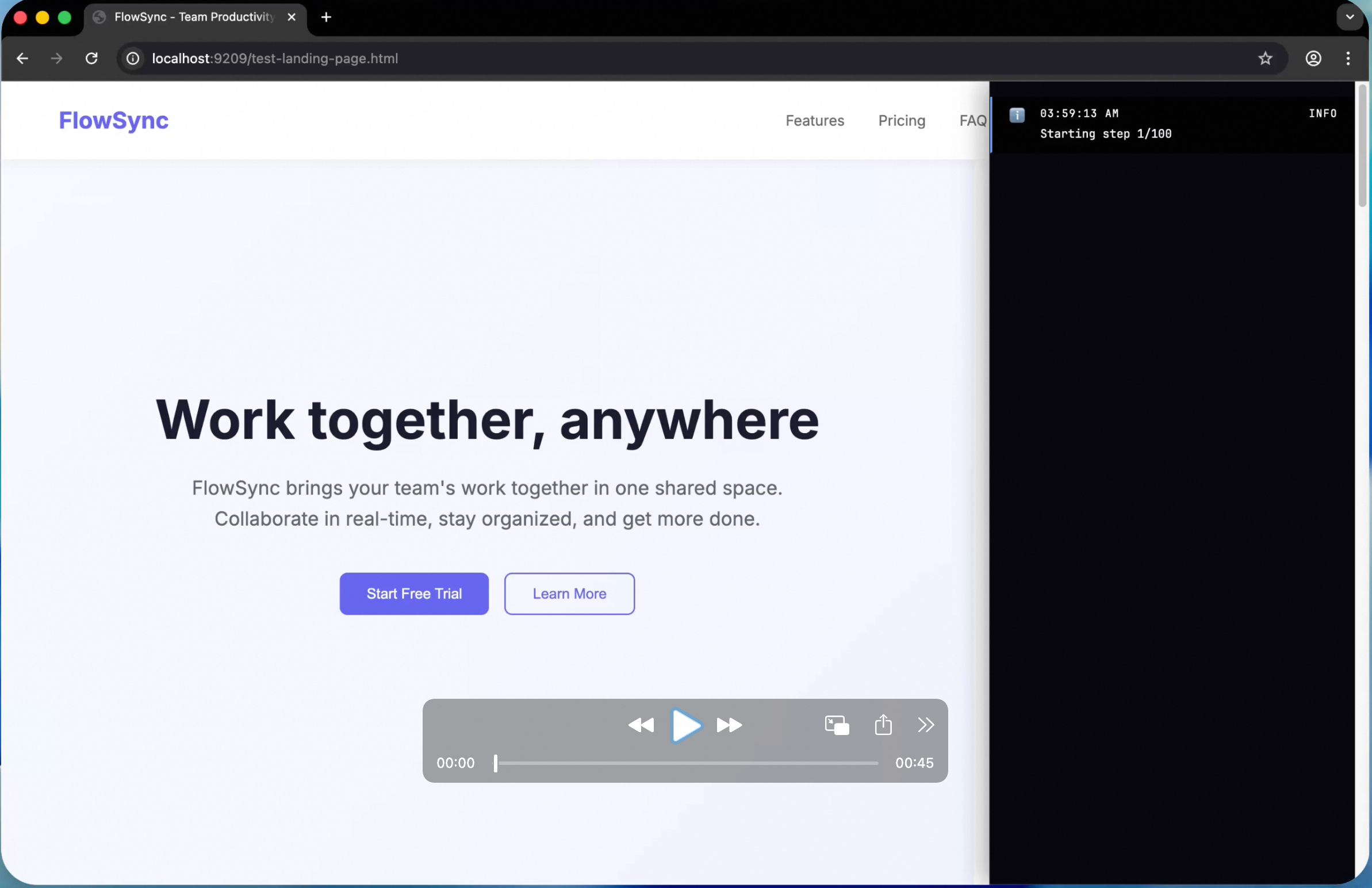
Task: View site information icon in address bar
Action: coord(133,58)
